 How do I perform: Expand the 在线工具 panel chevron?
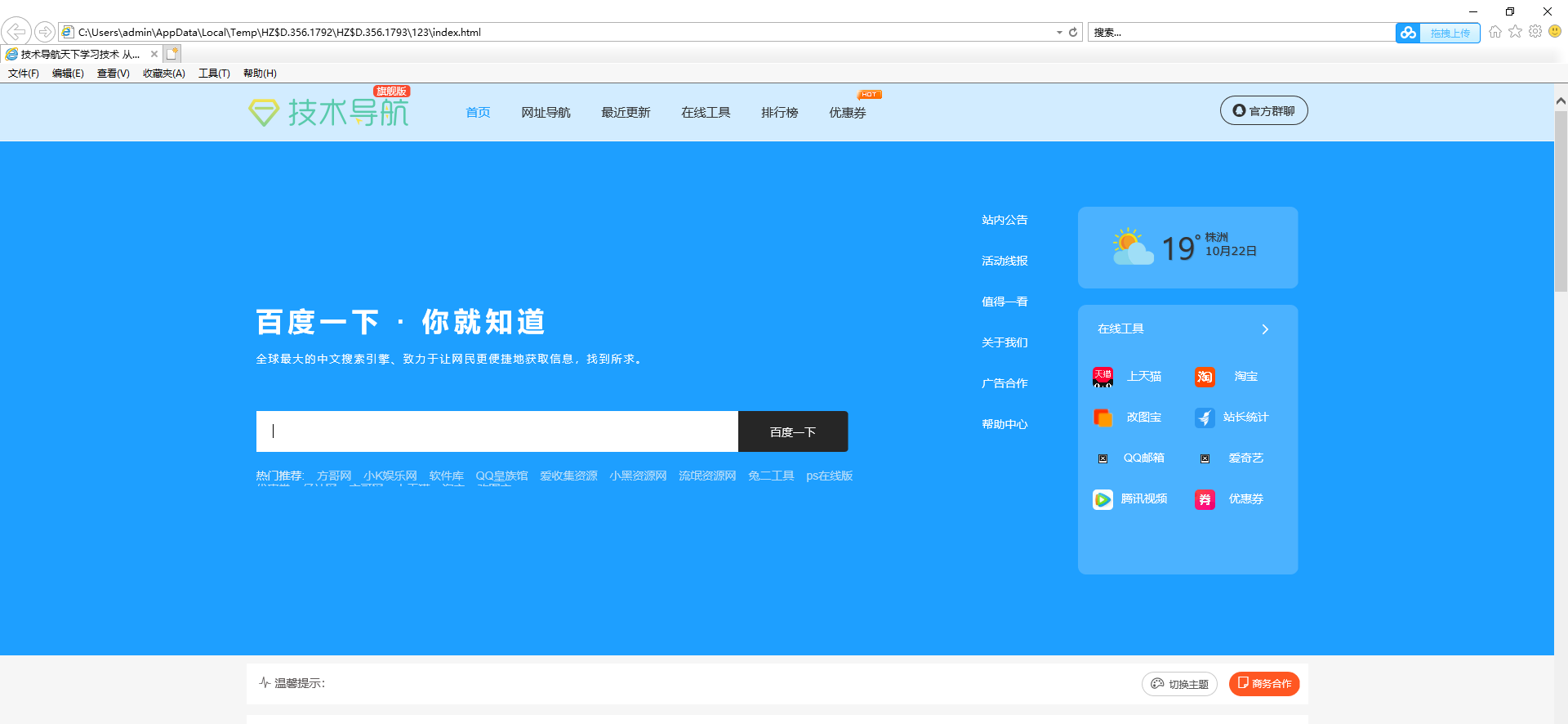click(x=1265, y=329)
